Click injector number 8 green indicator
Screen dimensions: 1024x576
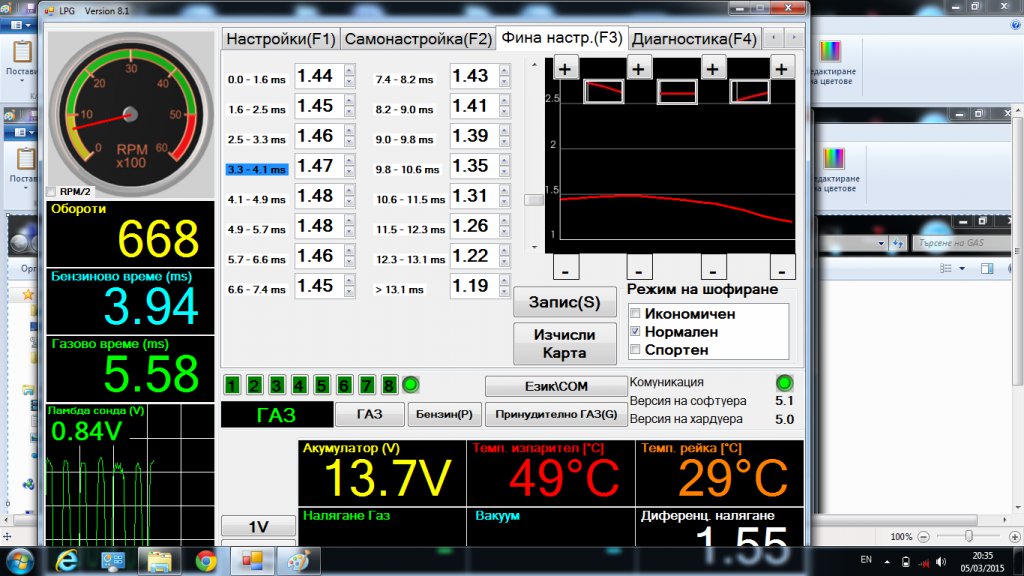(389, 385)
